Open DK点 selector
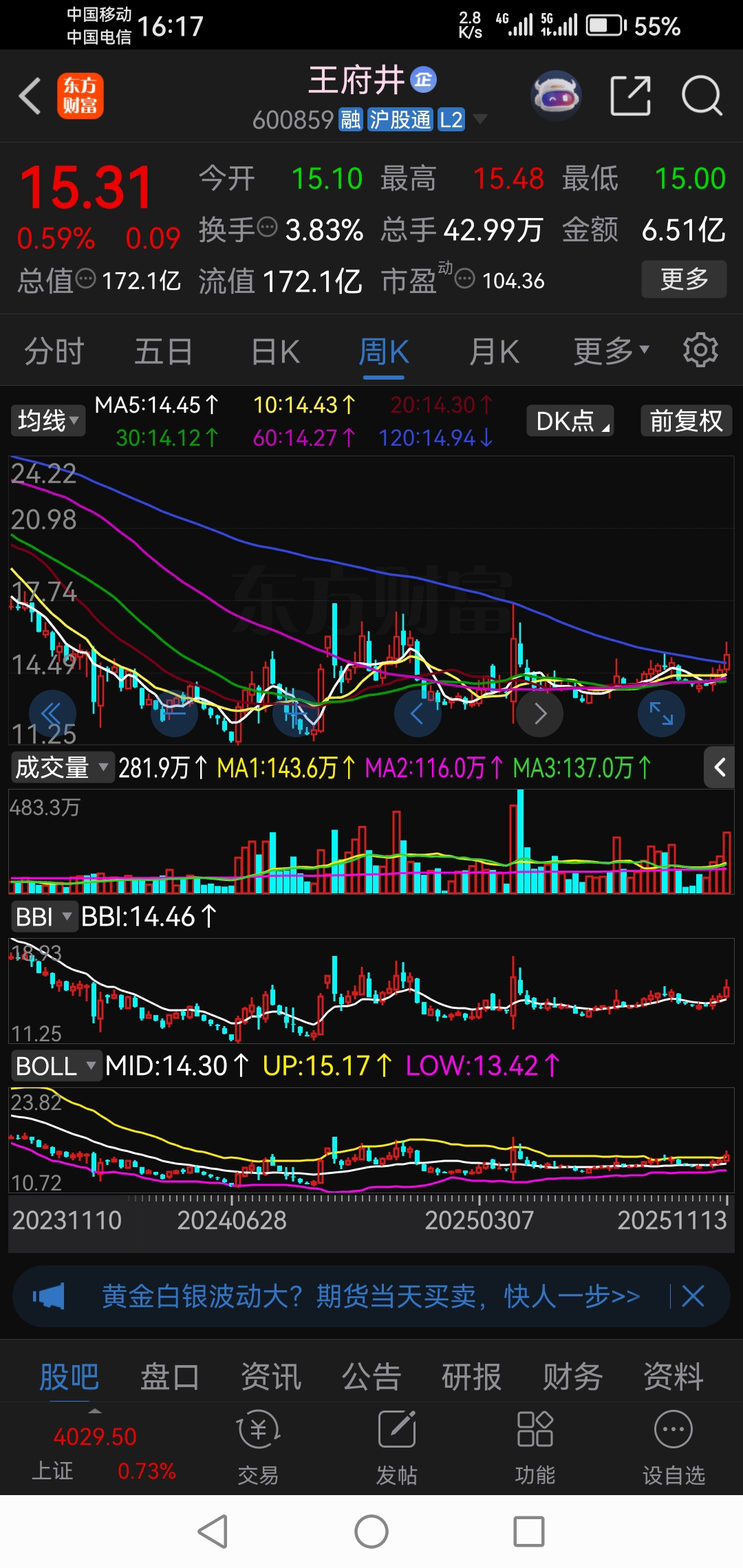This screenshot has width=743, height=1568. pos(570,420)
